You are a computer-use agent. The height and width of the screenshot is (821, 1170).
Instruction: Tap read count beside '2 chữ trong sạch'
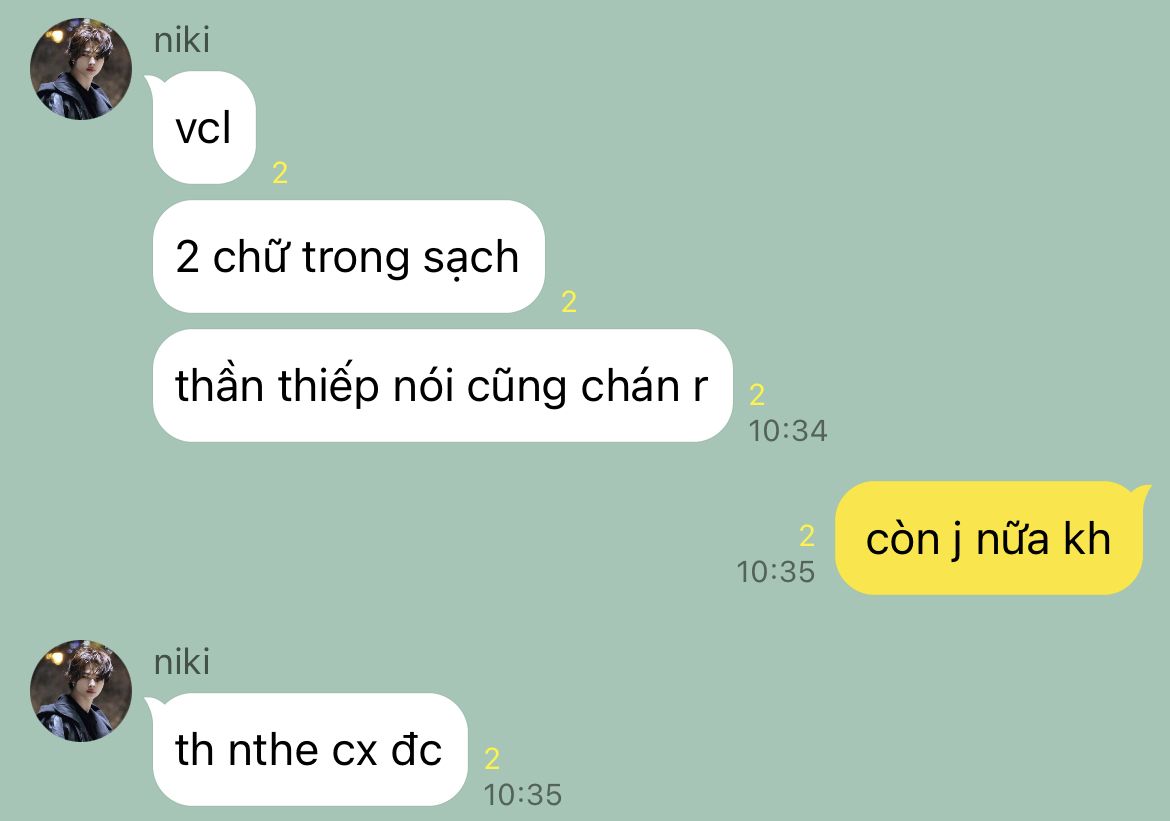point(569,302)
